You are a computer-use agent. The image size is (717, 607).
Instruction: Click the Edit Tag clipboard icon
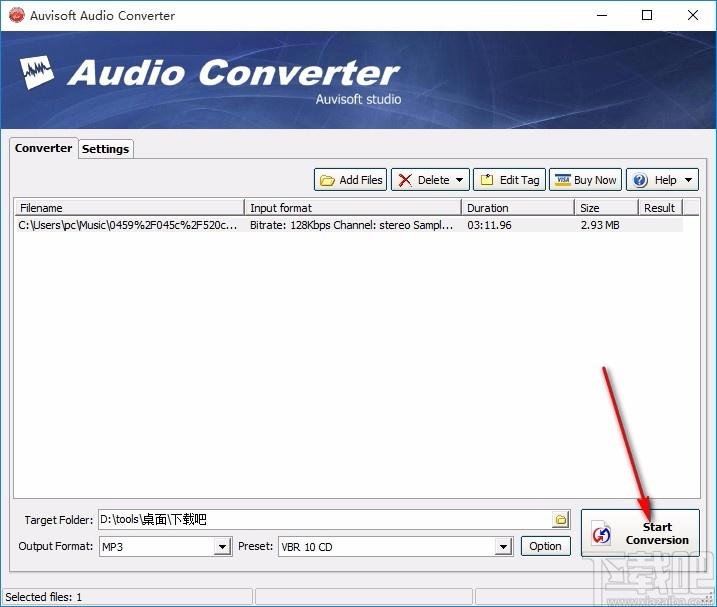[x=487, y=180]
